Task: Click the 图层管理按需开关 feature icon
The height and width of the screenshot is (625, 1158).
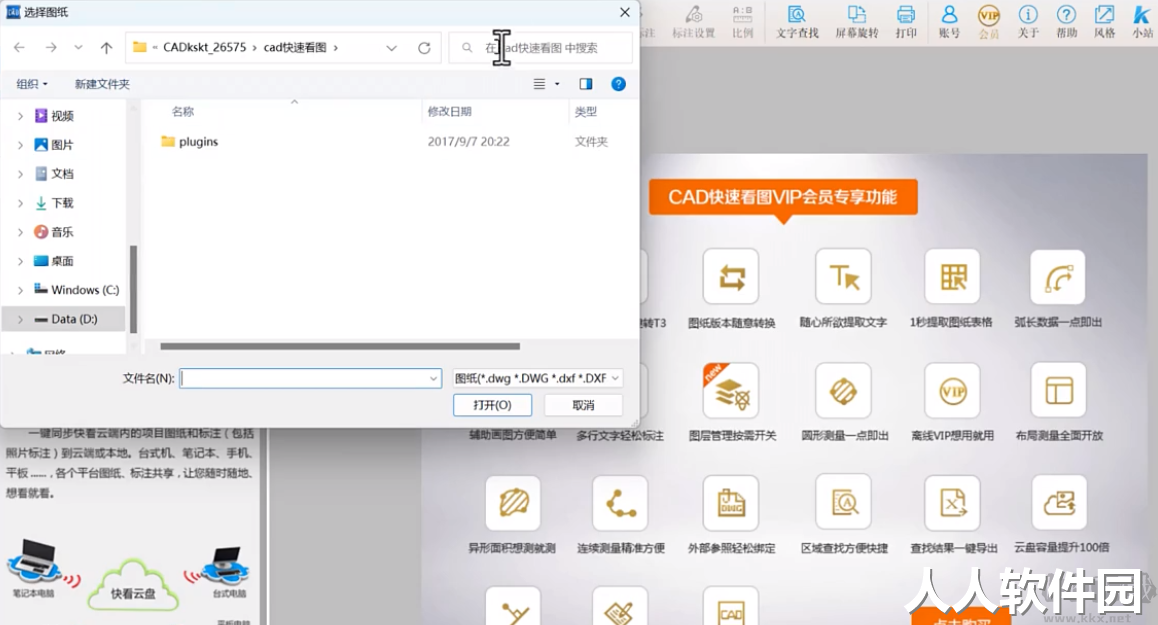Action: (x=731, y=390)
